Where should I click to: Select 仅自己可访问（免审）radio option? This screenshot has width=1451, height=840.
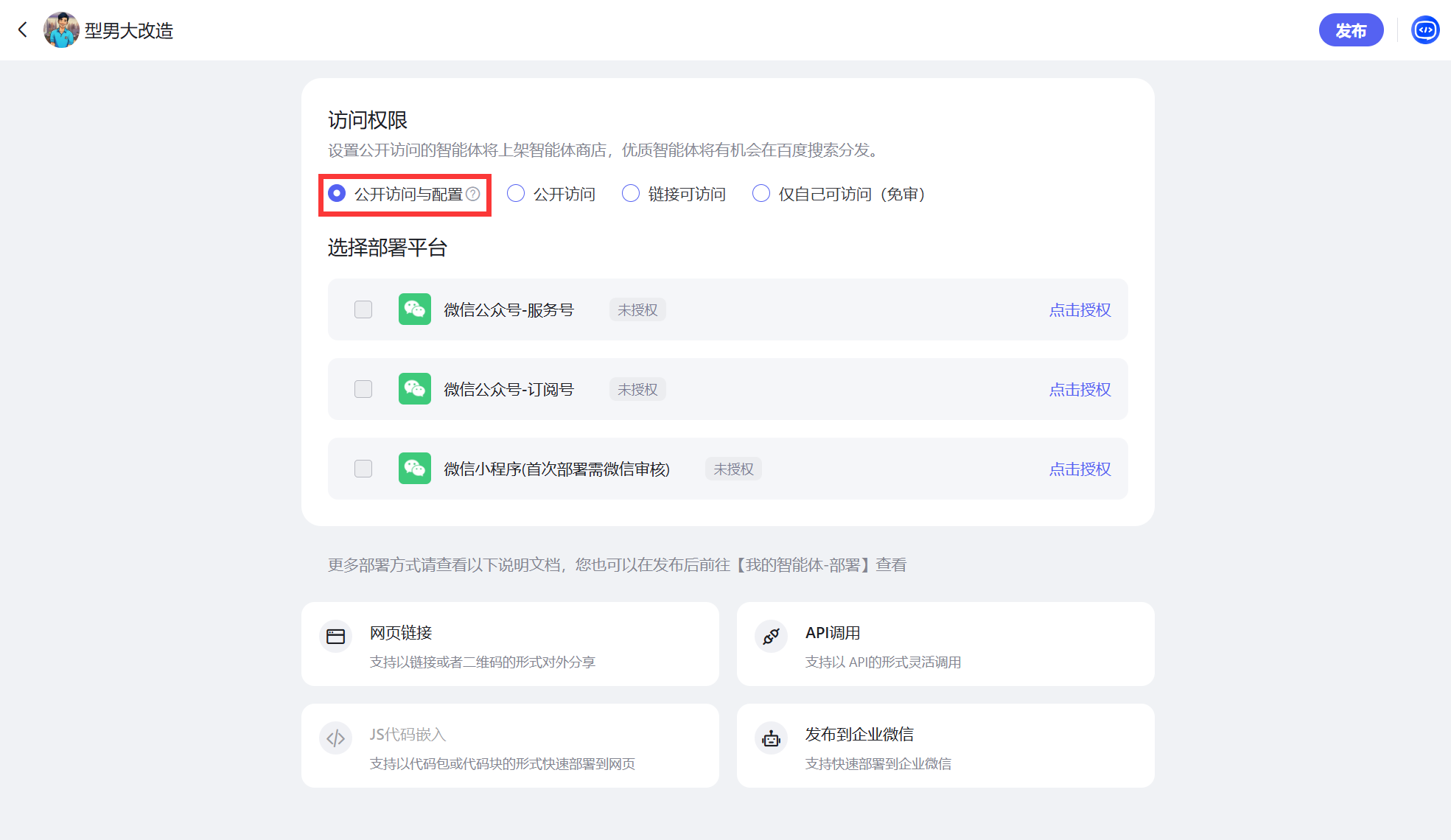(x=761, y=194)
